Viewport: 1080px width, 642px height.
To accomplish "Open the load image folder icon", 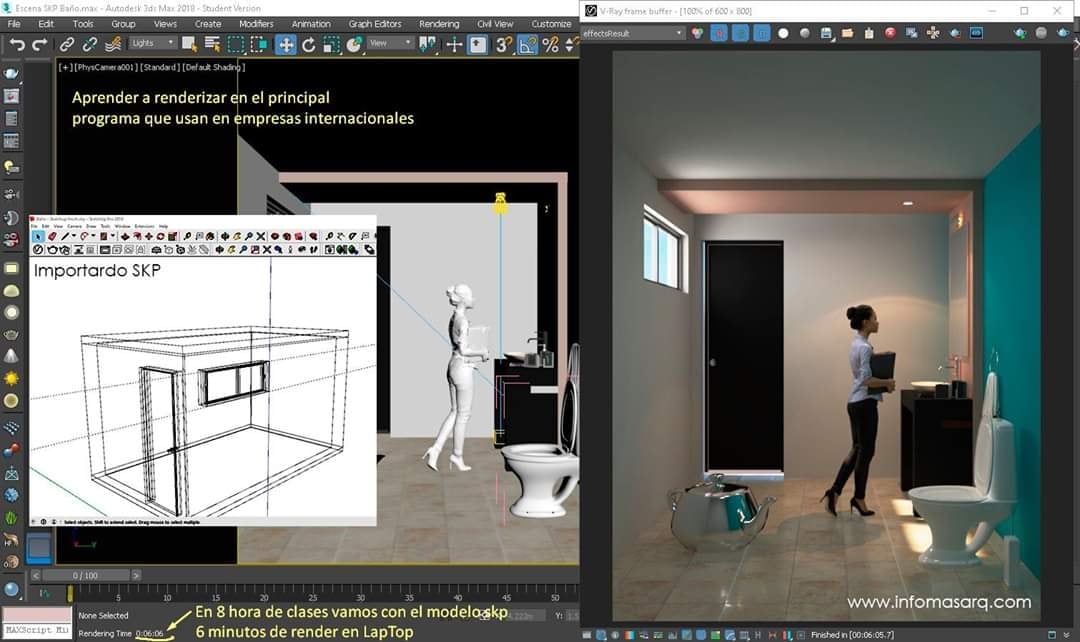I will (847, 33).
